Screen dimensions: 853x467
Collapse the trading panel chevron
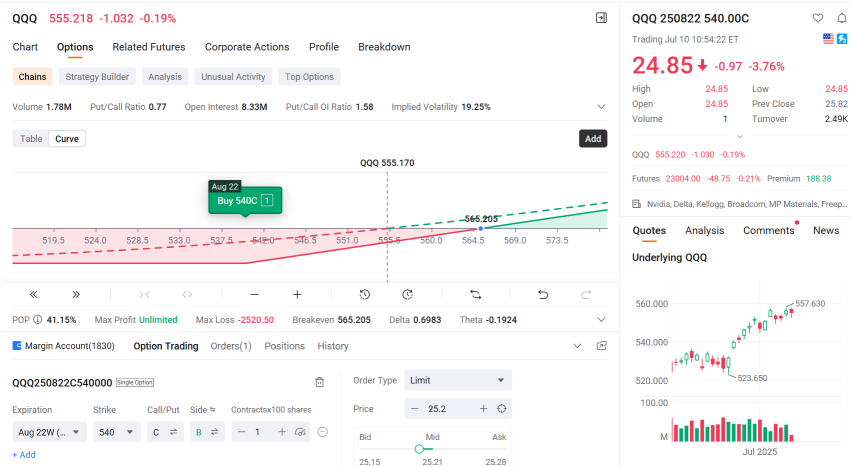(x=577, y=346)
